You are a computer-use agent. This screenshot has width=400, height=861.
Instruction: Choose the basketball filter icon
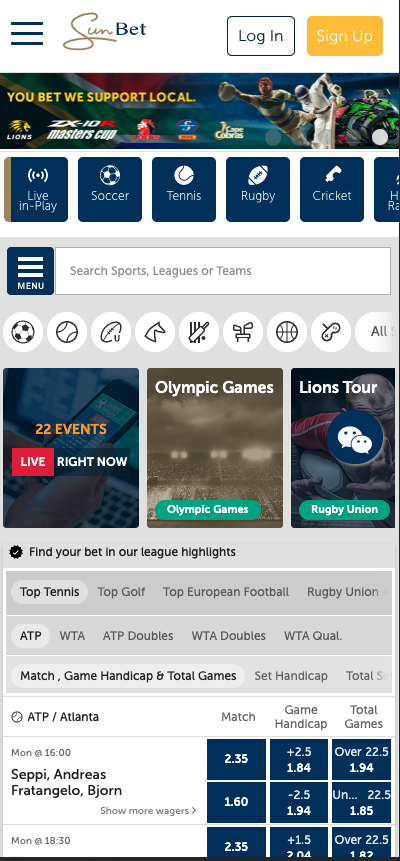(287, 332)
